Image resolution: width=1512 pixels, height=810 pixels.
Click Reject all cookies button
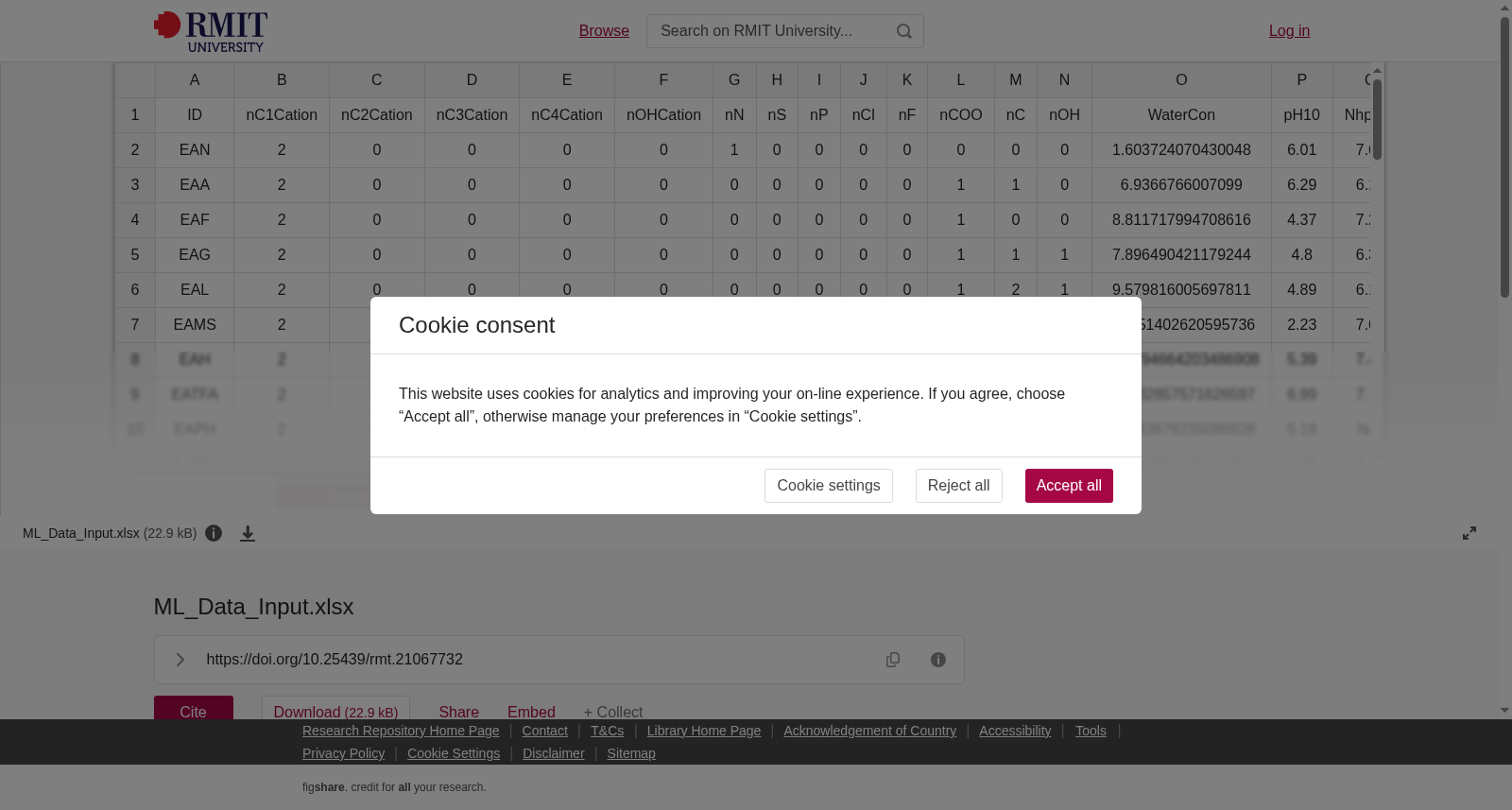[958, 486]
